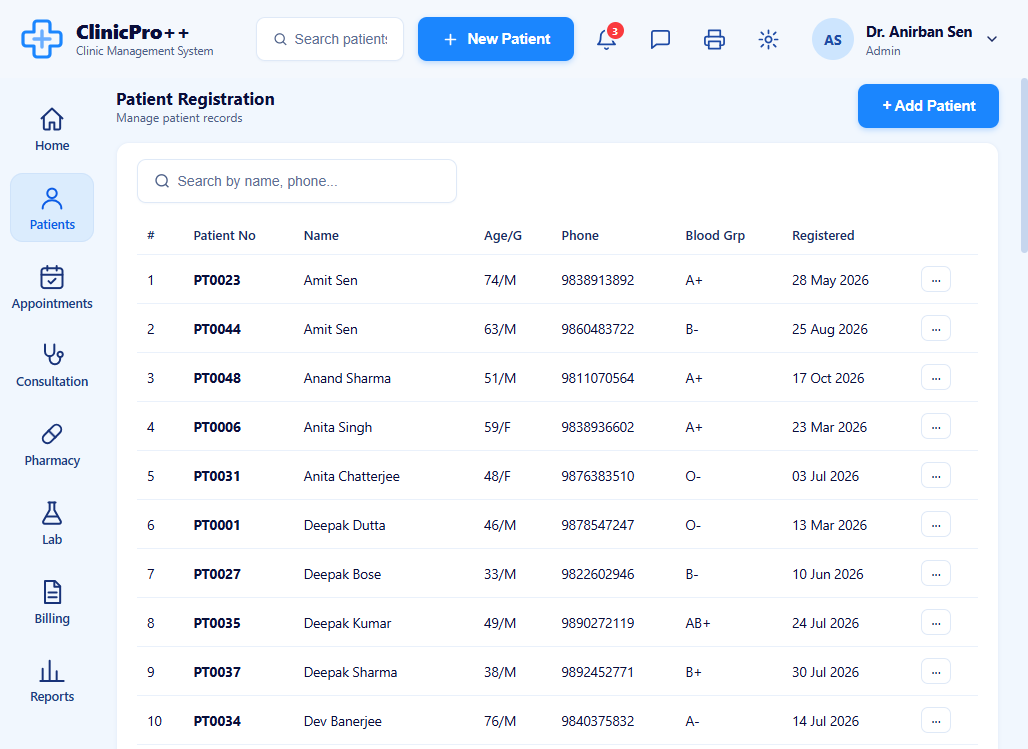
Task: Click the Patient No column header
Action: [x=224, y=235]
